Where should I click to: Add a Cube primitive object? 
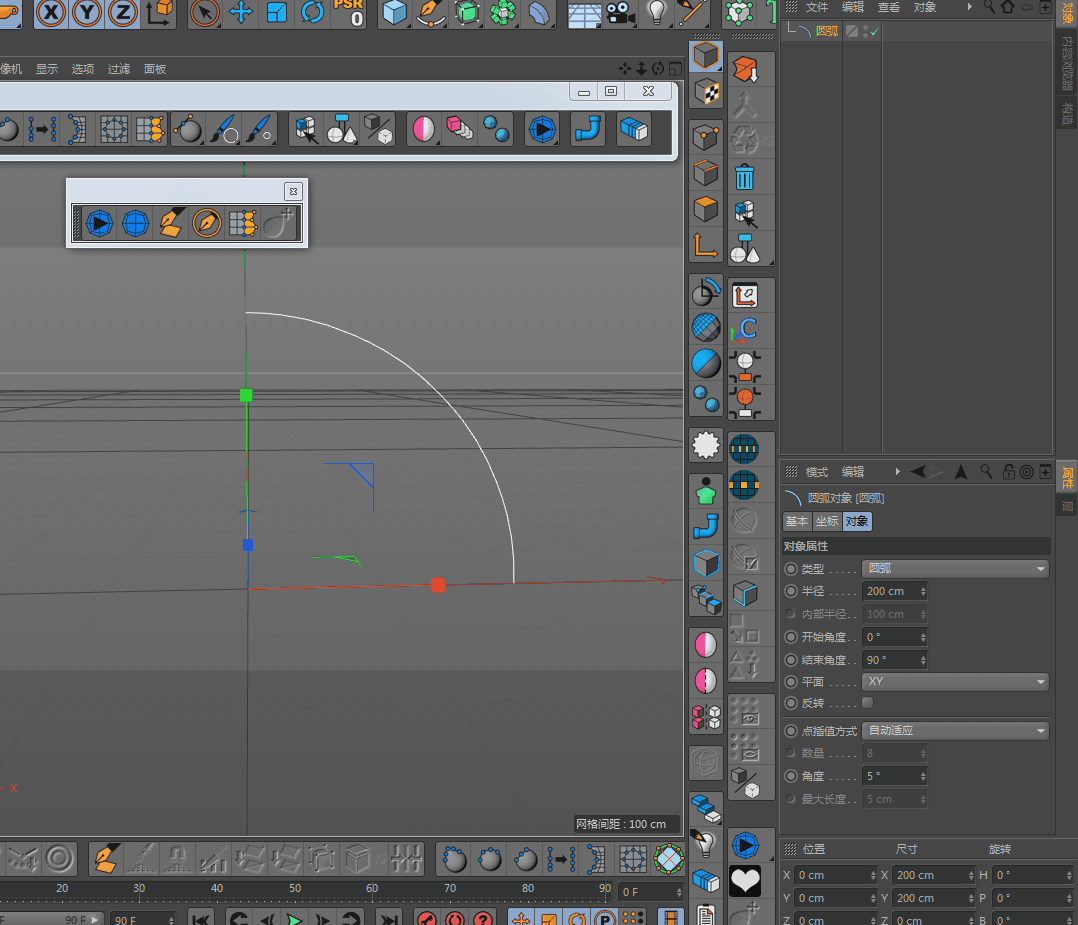click(x=395, y=12)
